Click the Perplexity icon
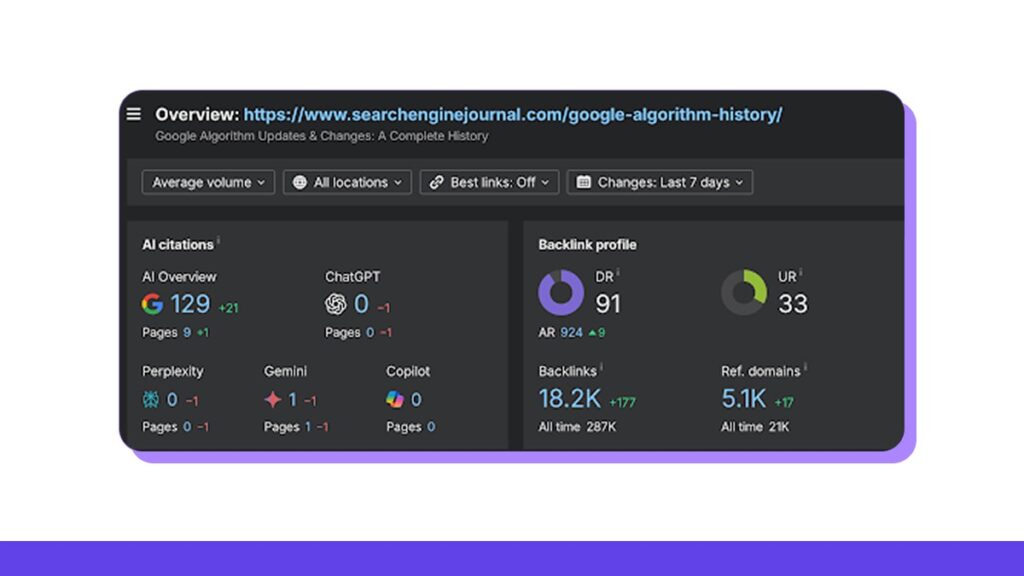Screen dimensions: 1024x576 pyautogui.click(x=150, y=399)
